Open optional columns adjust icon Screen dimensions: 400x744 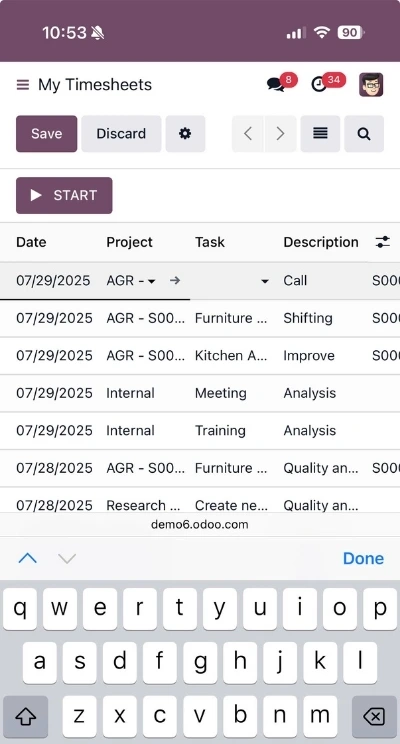coord(382,242)
